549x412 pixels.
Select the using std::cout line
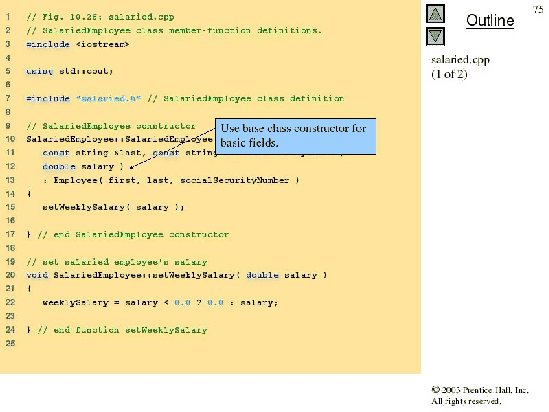coord(69,71)
